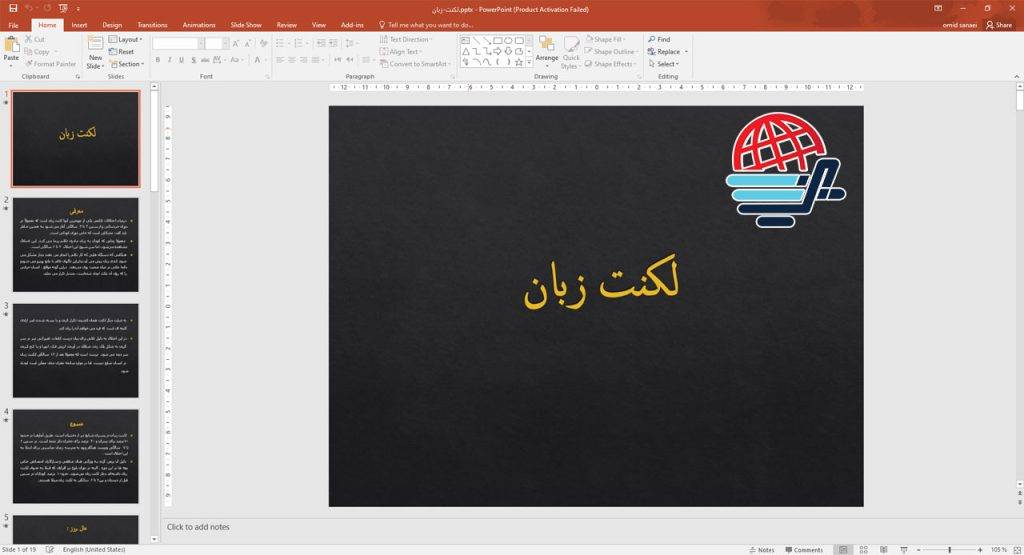Image resolution: width=1024 pixels, height=555 pixels.
Task: Select slide 4 thumbnail in the panel
Action: click(76, 456)
